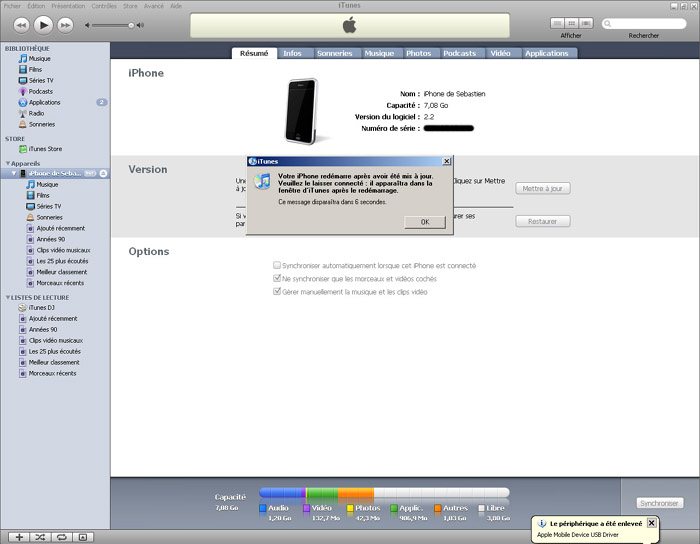Image resolution: width=700 pixels, height=544 pixels.
Task: Eject the iPhone de Sebastien device
Action: coord(103,174)
